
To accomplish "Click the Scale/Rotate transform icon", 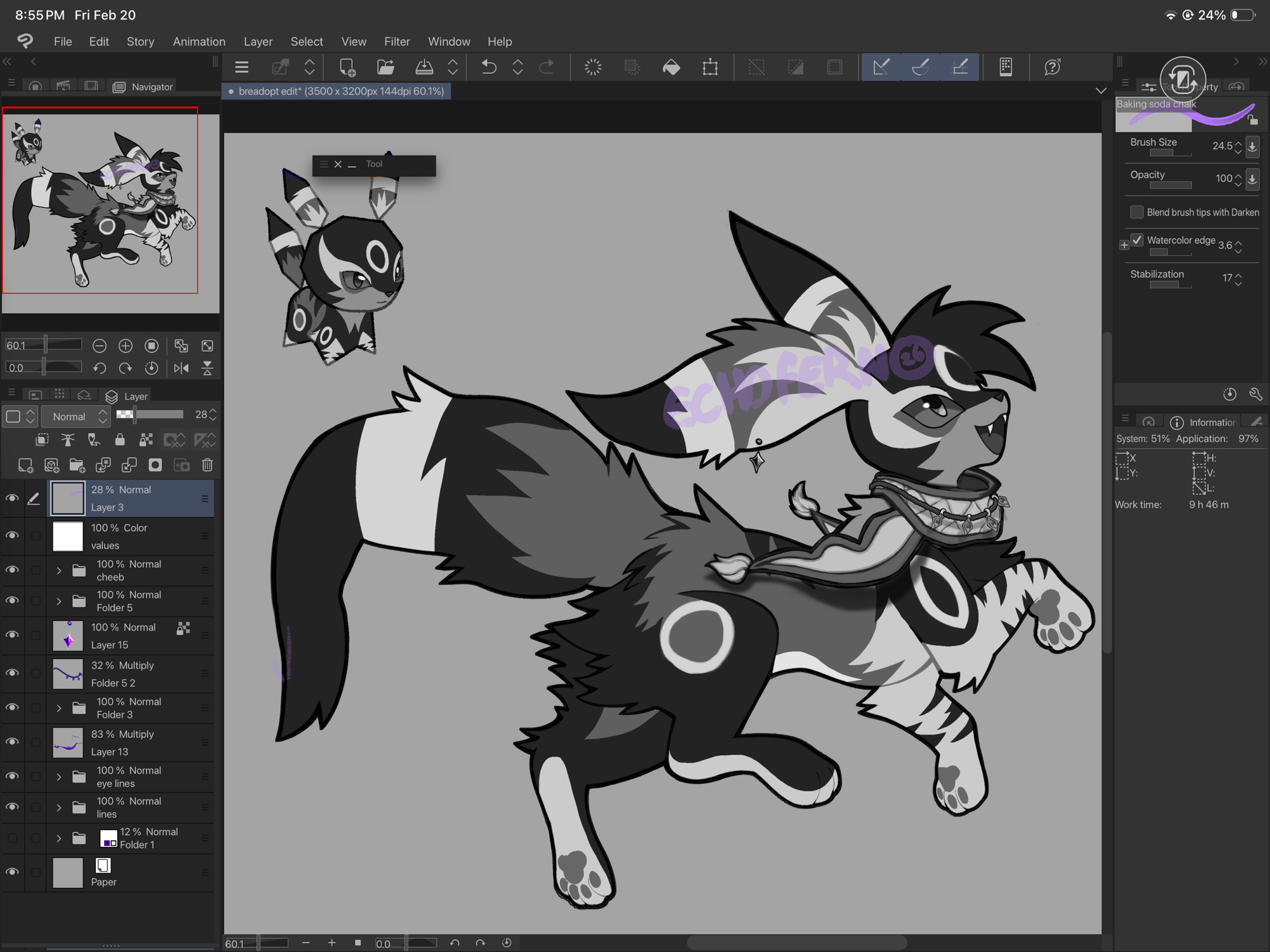I will coord(710,67).
